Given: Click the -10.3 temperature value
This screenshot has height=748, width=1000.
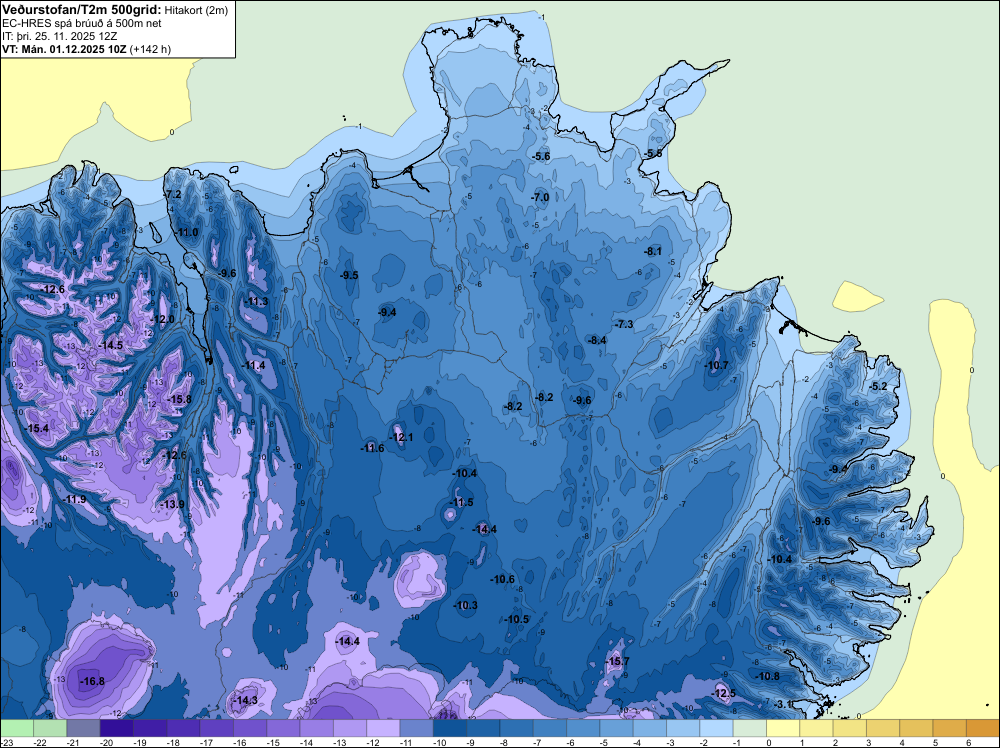Looking at the screenshot, I should [466, 605].
